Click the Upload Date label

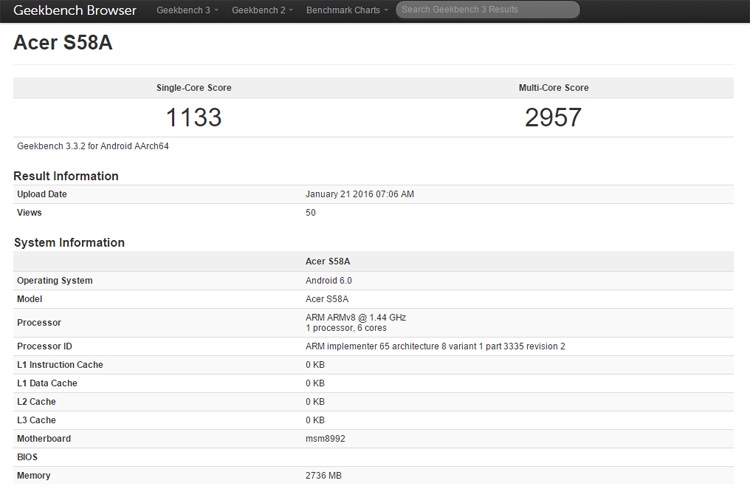pyautogui.click(x=42, y=194)
